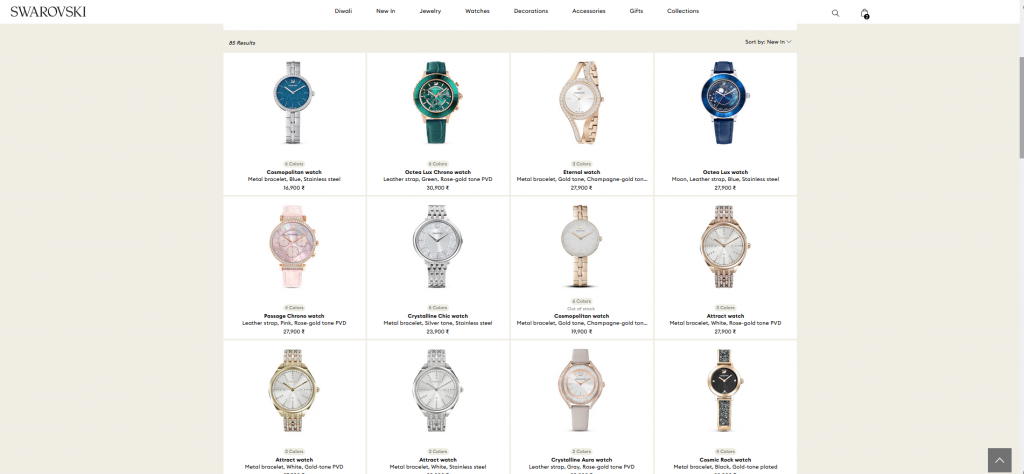Select the Diwali menu item
The image size is (1024, 474).
click(344, 11)
